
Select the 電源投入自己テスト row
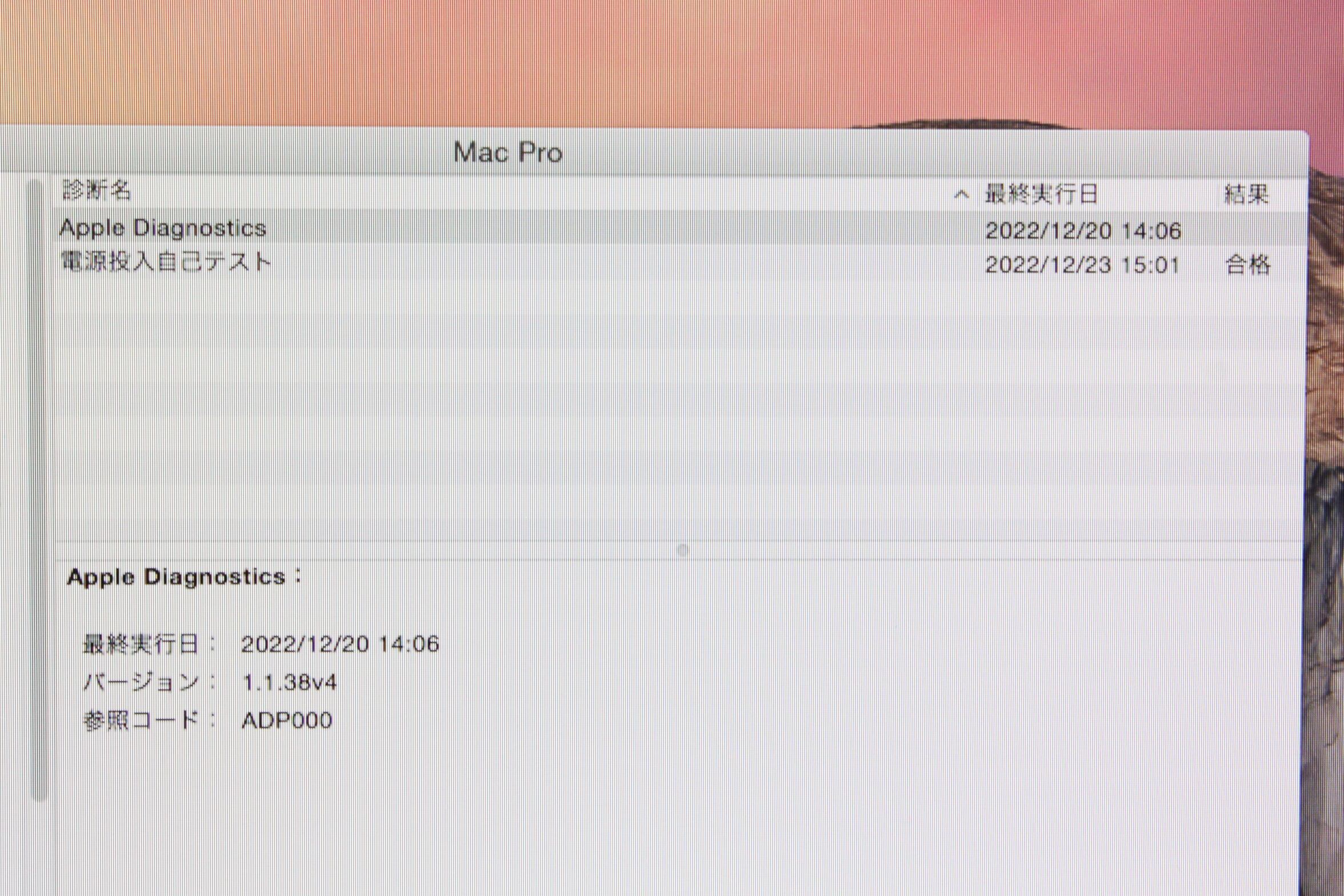coord(166,263)
